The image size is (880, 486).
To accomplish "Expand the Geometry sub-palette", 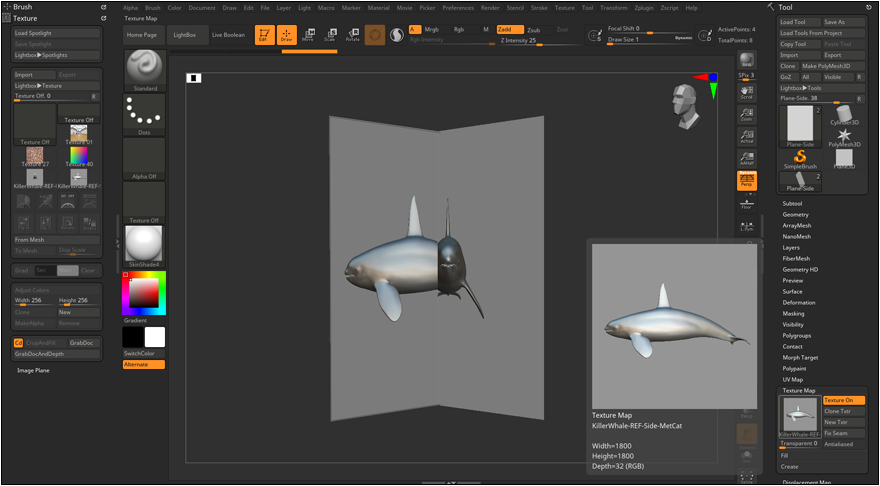I will click(x=795, y=214).
